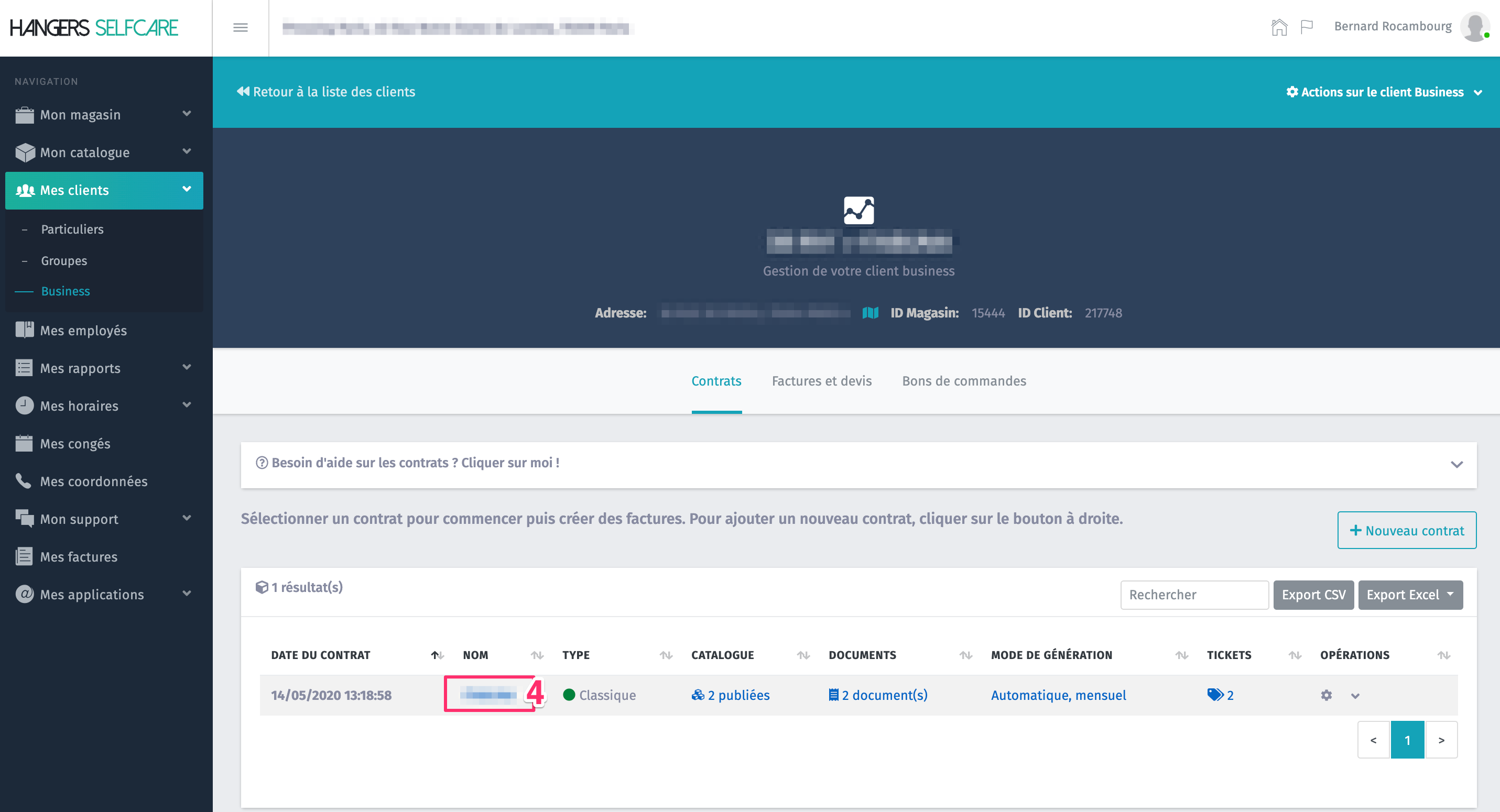The height and width of the screenshot is (812, 1500).
Task: Go back via Retour à la liste des clients
Action: (326, 92)
